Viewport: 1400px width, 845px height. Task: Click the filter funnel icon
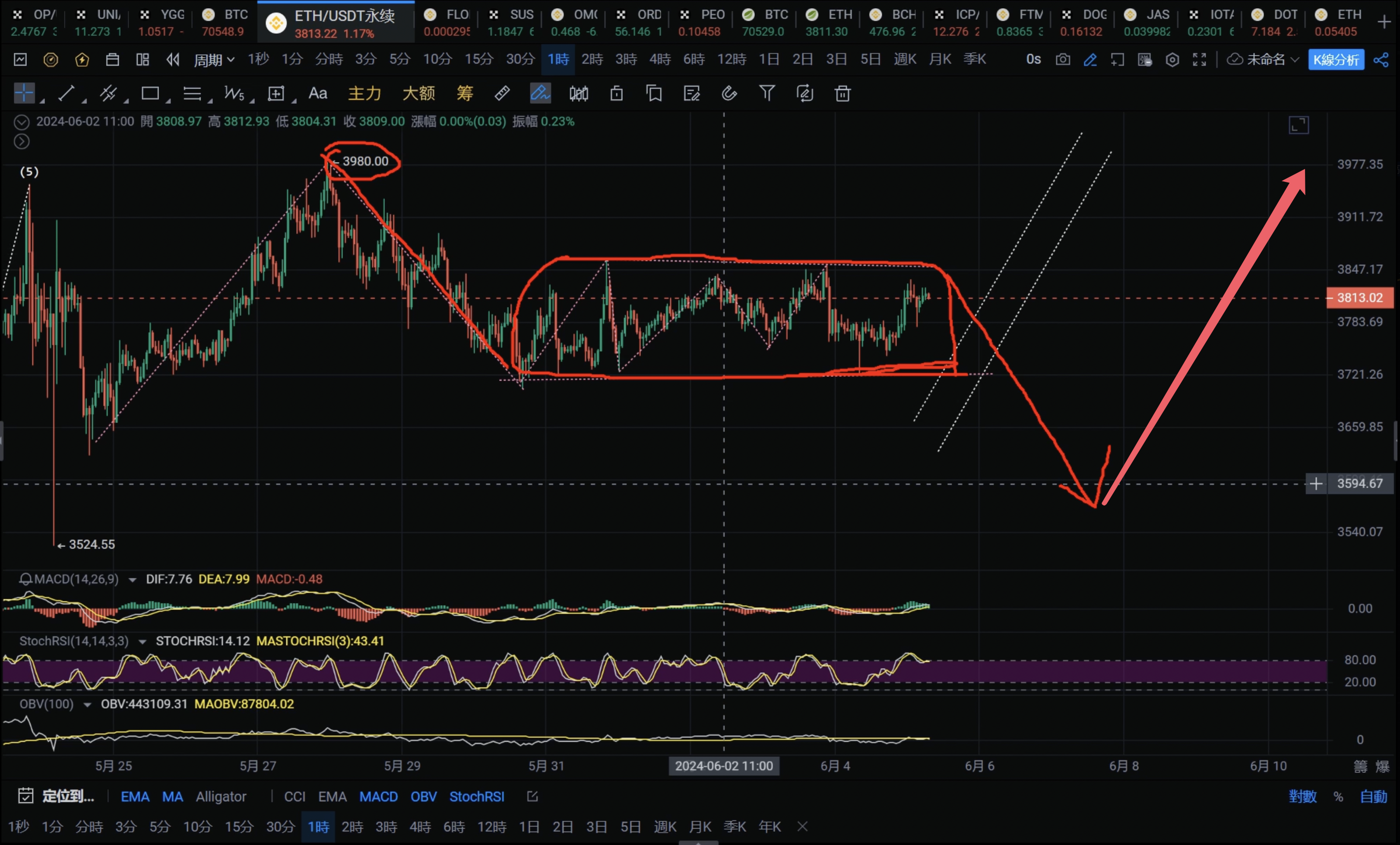[x=767, y=93]
